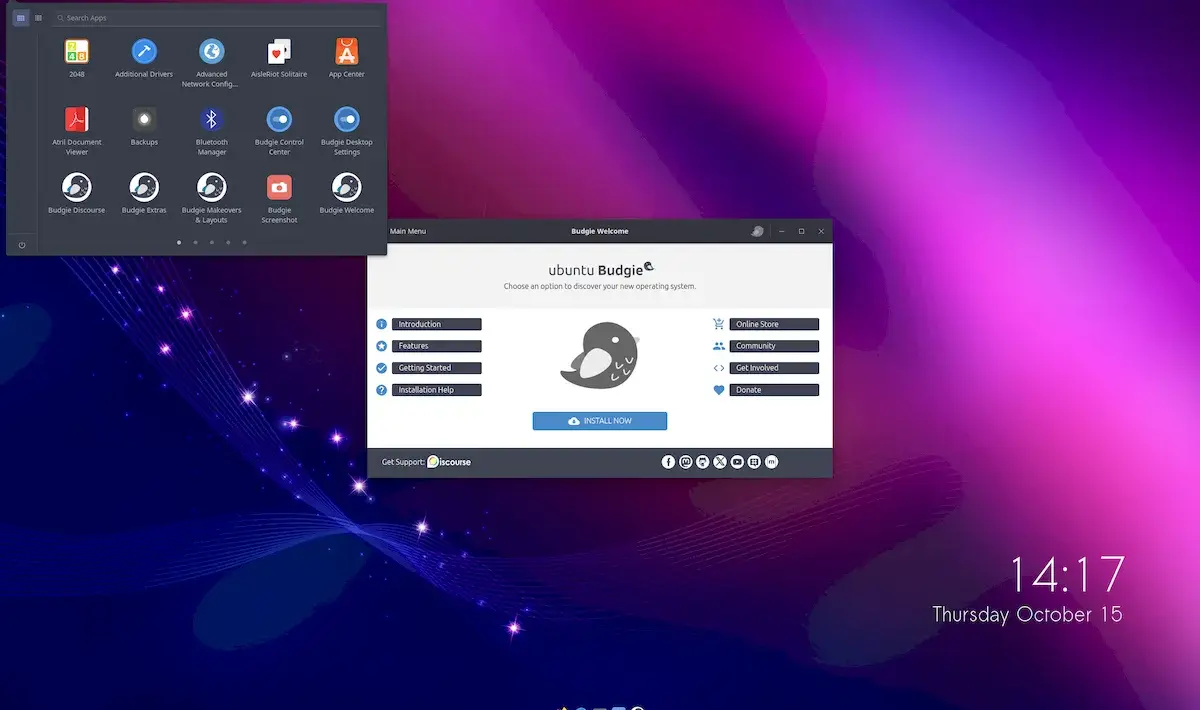Open the GitHub social link
The height and width of the screenshot is (710, 1200).
(703, 462)
